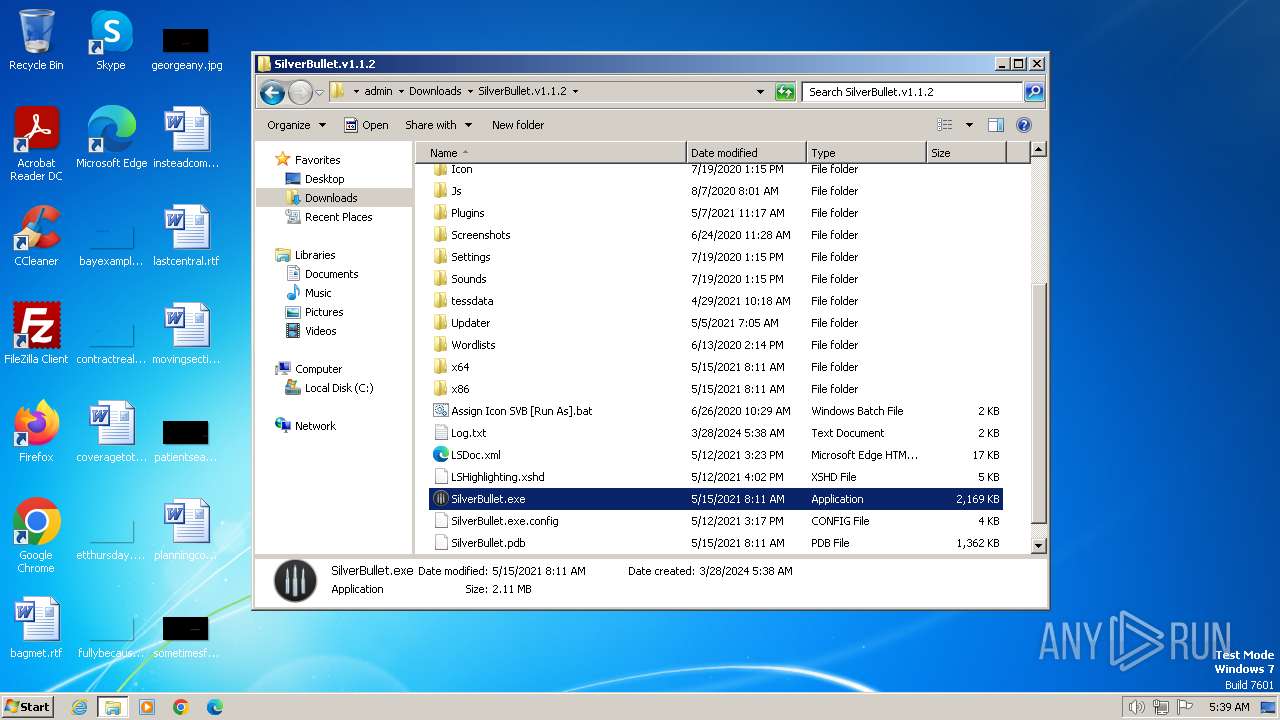Open Windows Media Player from taskbar
The width and height of the screenshot is (1280, 720).
coord(147,707)
